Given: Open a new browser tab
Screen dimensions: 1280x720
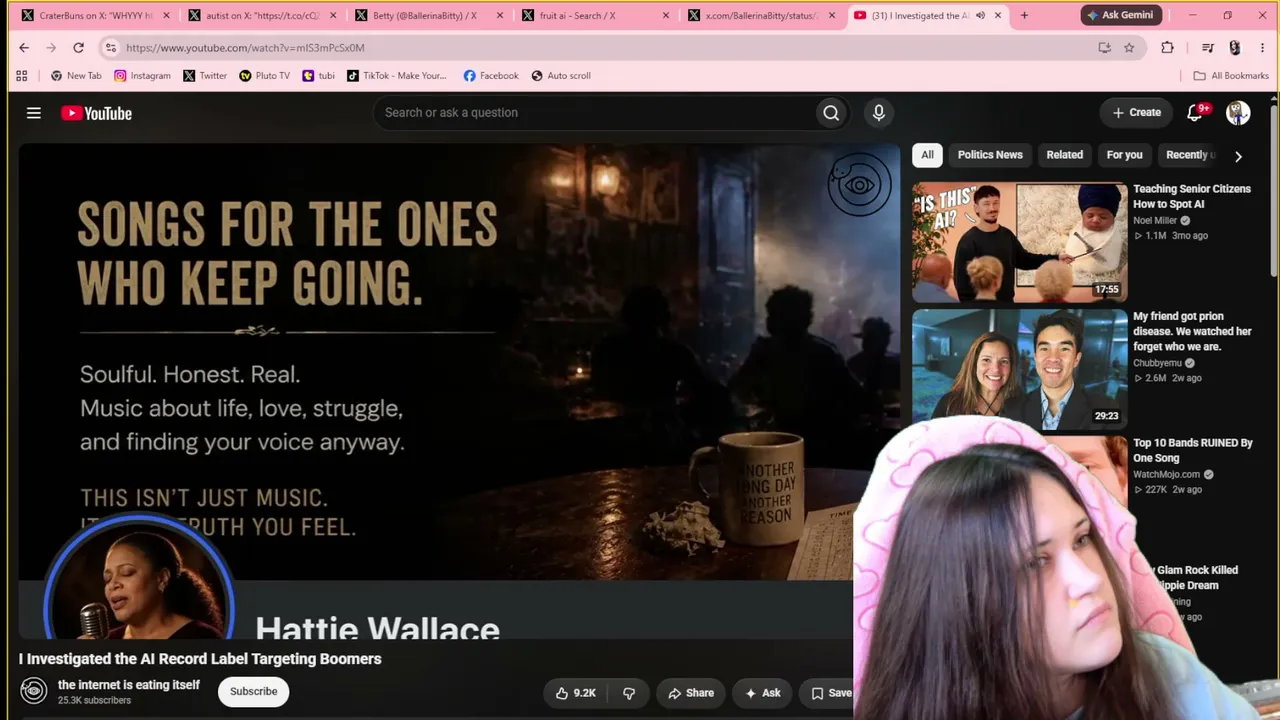Looking at the screenshot, I should (x=1024, y=15).
